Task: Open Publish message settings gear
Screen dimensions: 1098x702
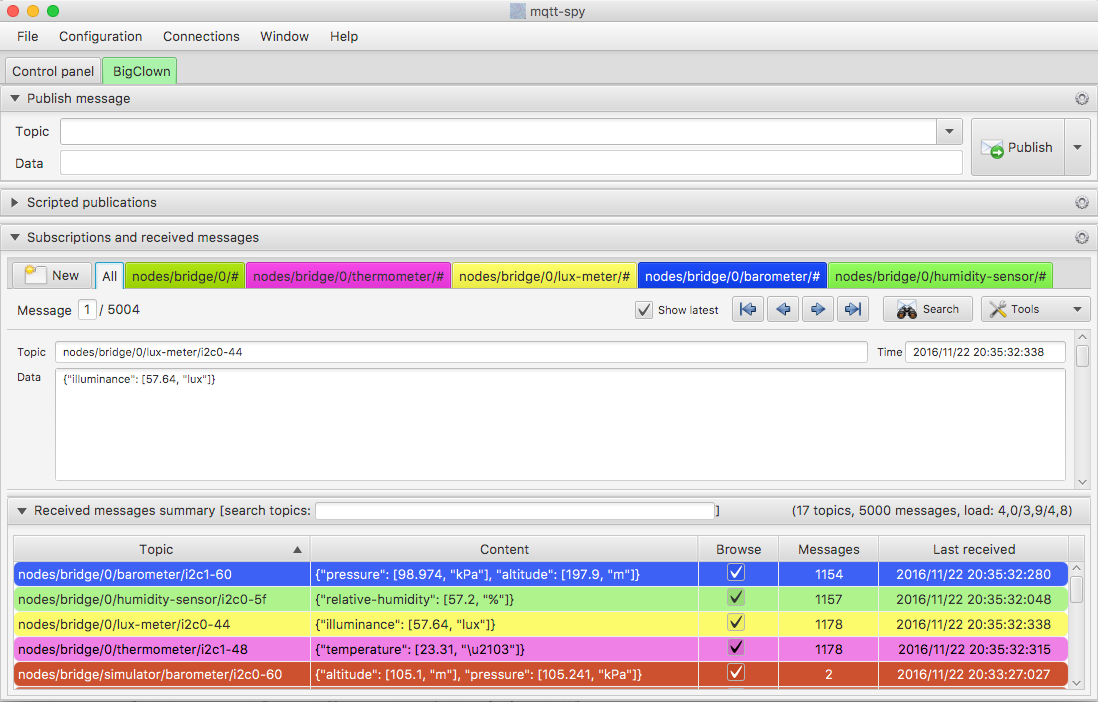Action: (1081, 99)
